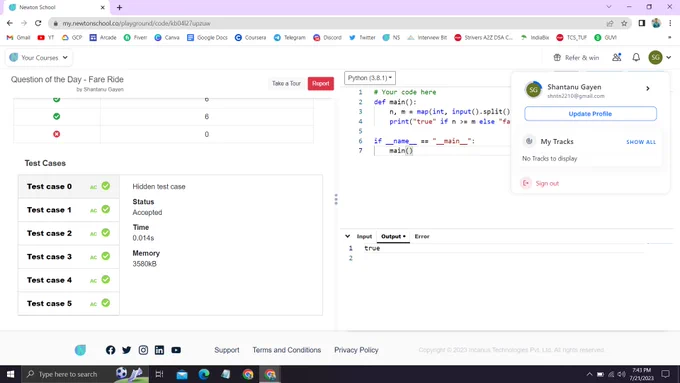Screen dimensions: 680x383
Task: Click the browser reload icon
Action: tap(38, 23)
